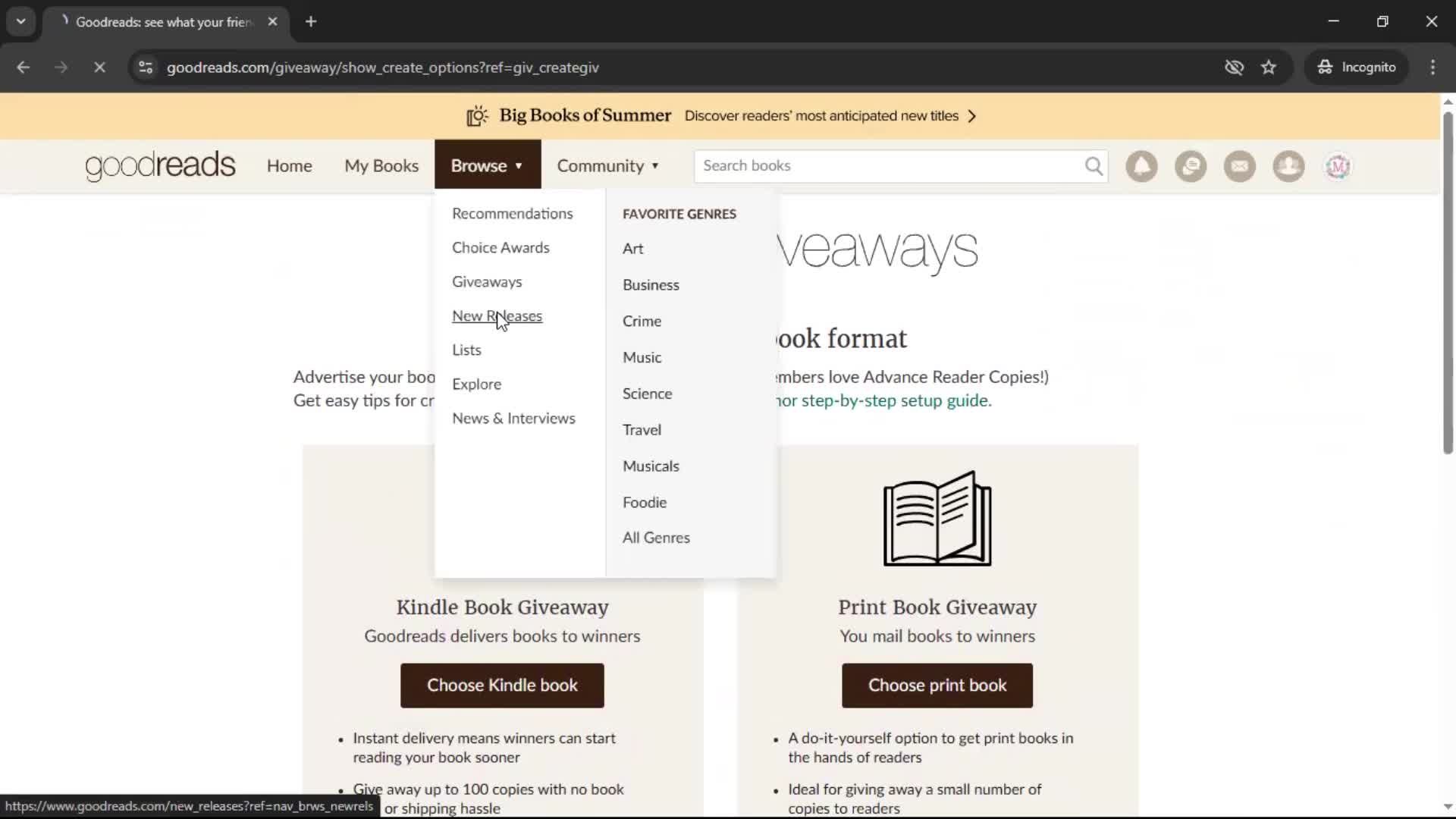The height and width of the screenshot is (819, 1456).
Task: Open the messages envelope icon
Action: 1240,166
